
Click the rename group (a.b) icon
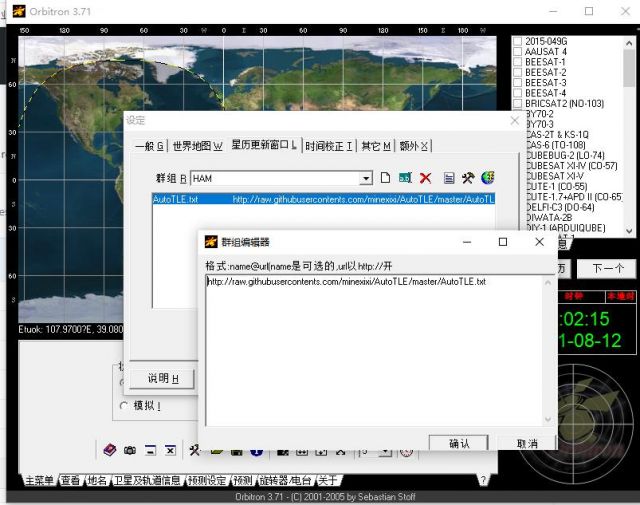click(x=405, y=178)
